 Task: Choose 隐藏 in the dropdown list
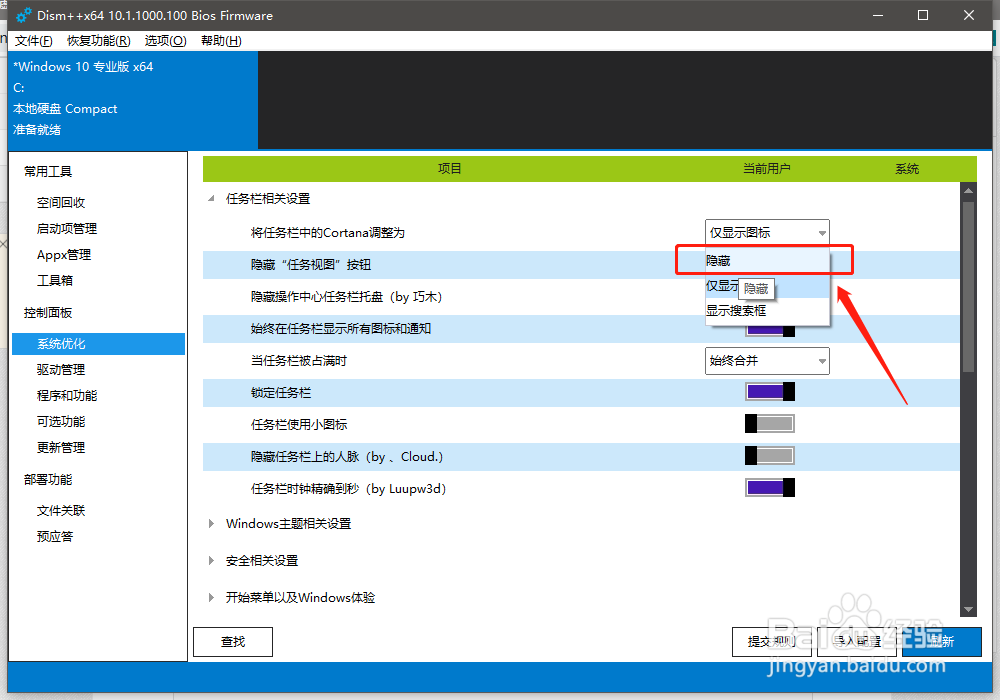767,261
